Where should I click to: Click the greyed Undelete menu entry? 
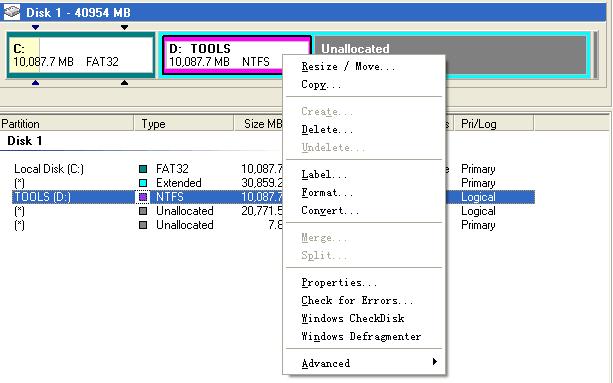coord(333,147)
